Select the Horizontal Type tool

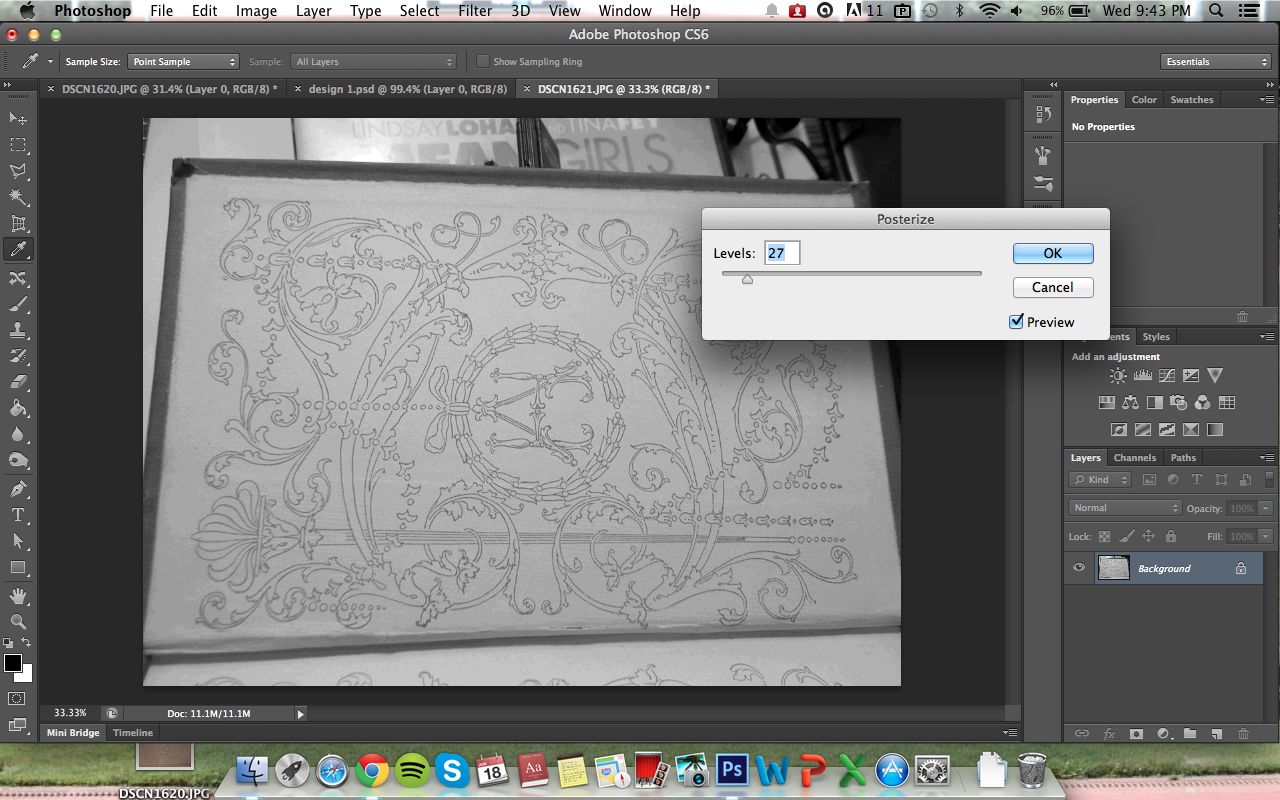tap(18, 515)
